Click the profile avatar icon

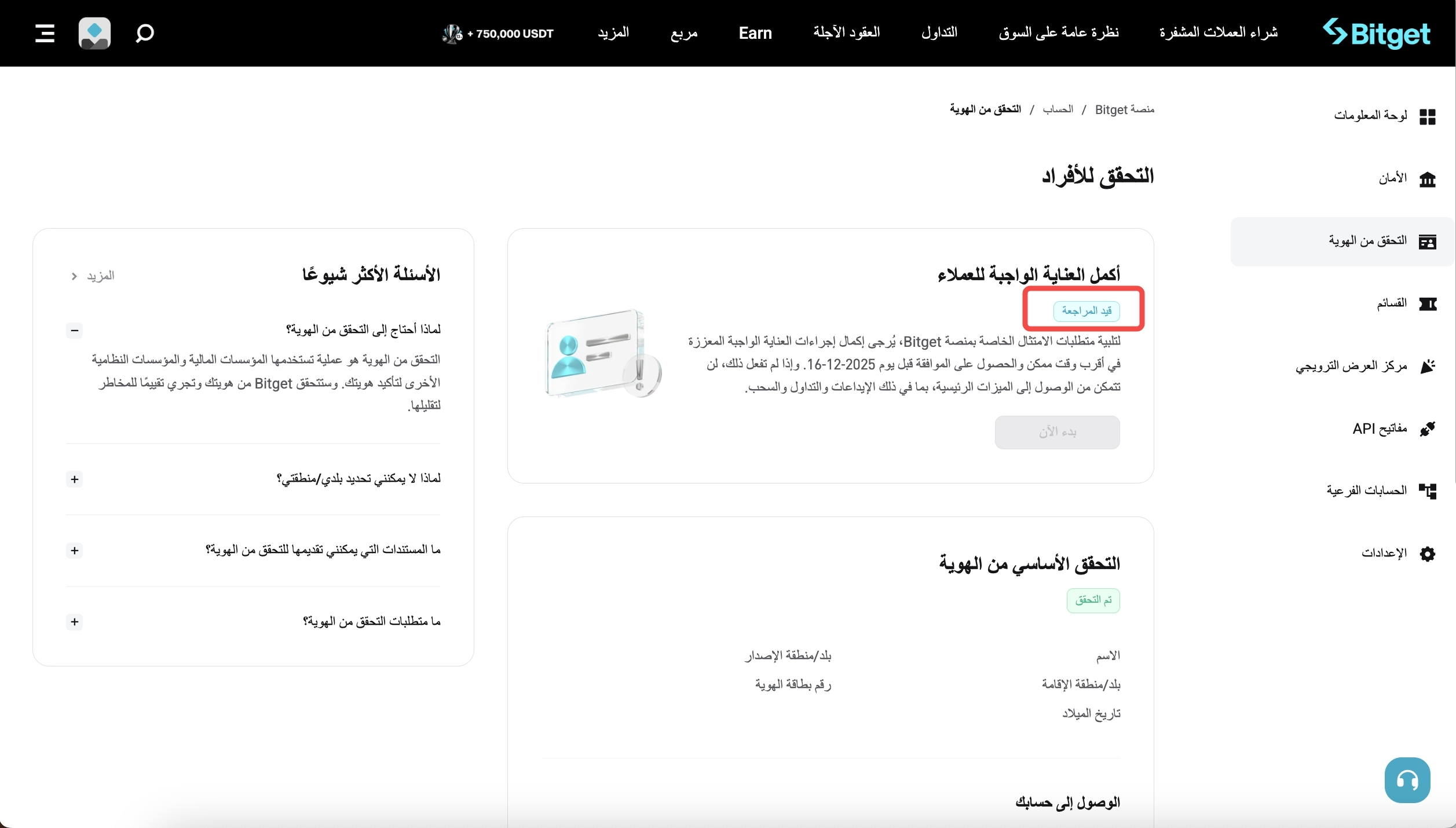pyautogui.click(x=94, y=33)
